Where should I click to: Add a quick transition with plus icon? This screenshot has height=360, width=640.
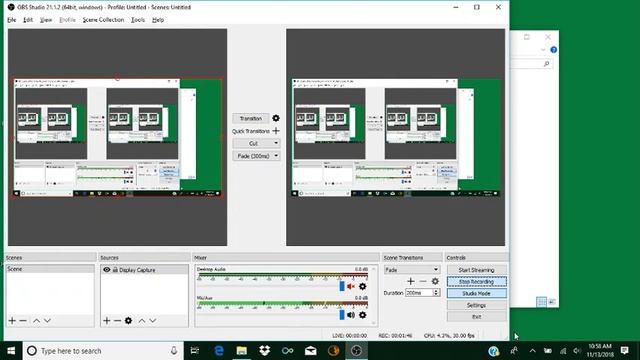[x=276, y=131]
